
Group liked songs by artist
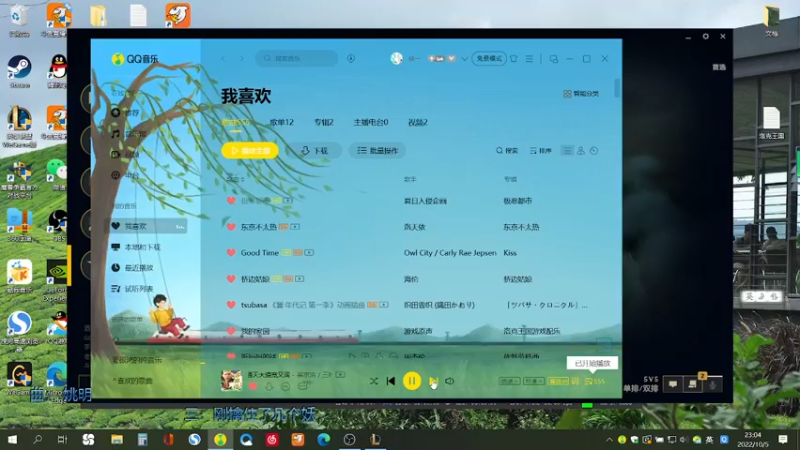(x=581, y=151)
